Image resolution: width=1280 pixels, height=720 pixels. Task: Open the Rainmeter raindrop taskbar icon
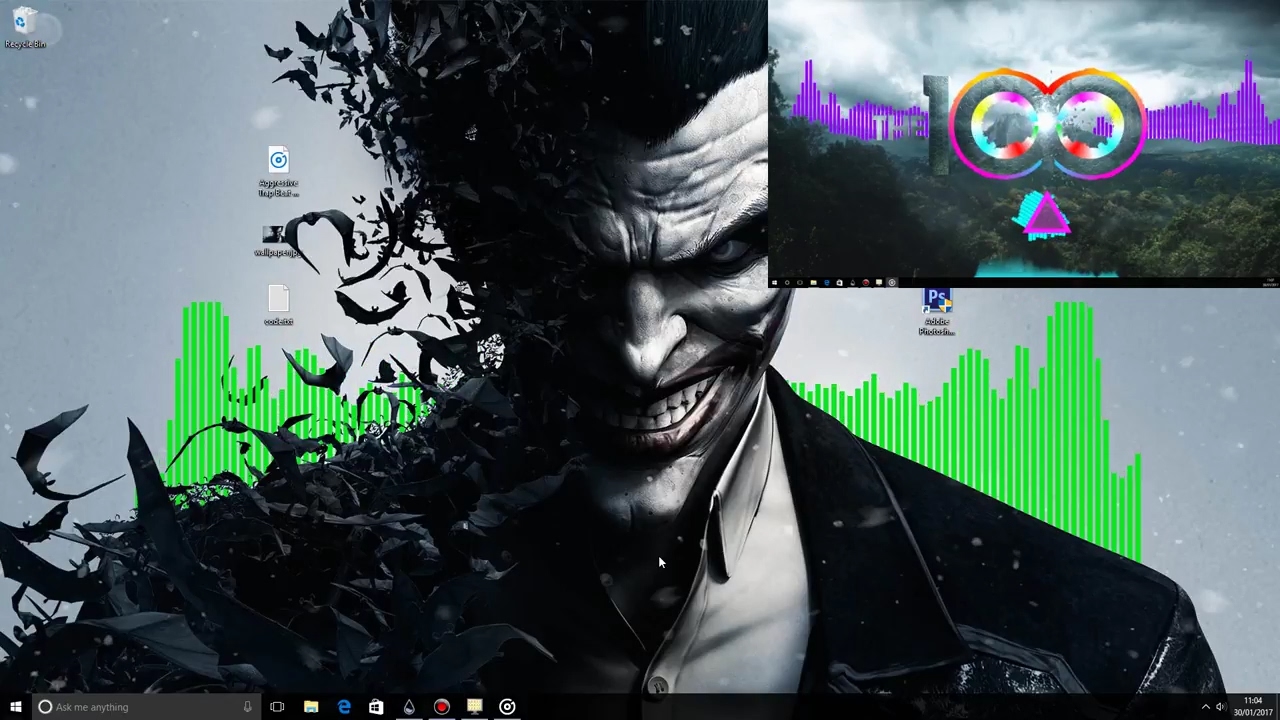409,707
